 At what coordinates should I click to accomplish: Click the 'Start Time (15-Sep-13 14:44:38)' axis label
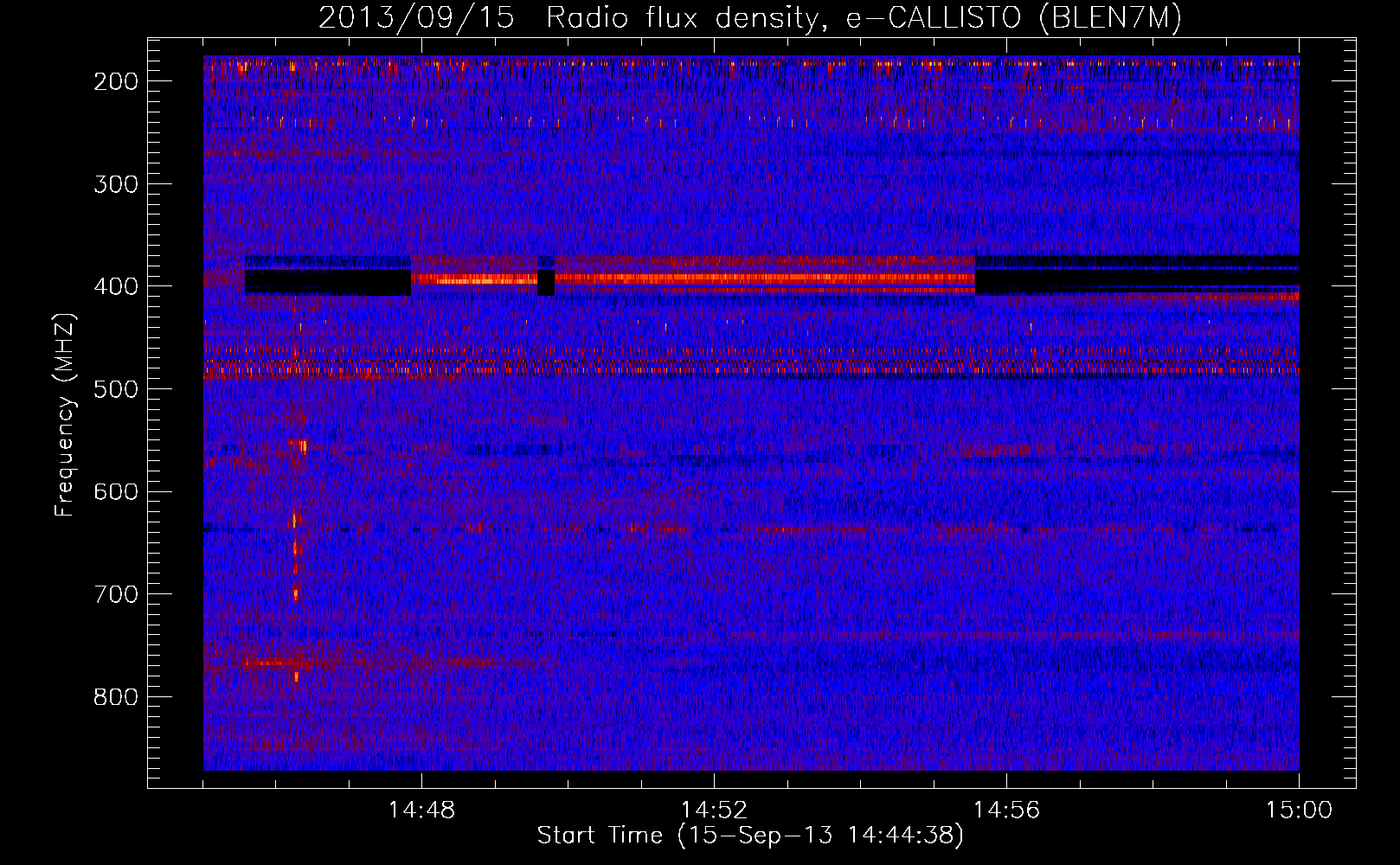pyautogui.click(x=750, y=836)
